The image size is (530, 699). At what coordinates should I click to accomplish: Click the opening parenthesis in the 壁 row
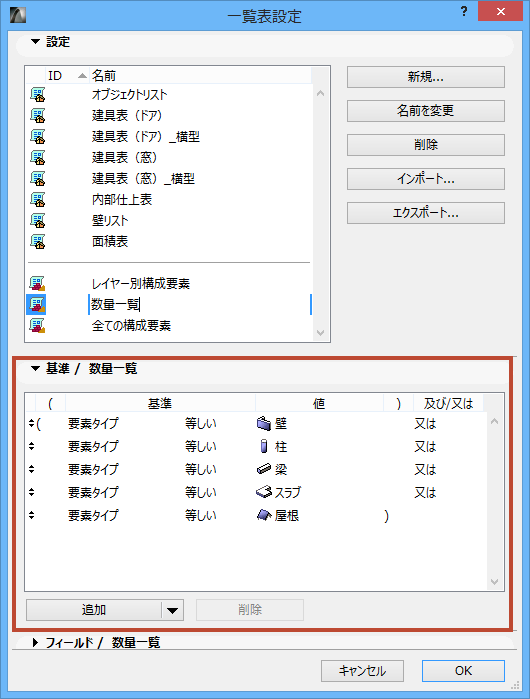tap(39, 424)
